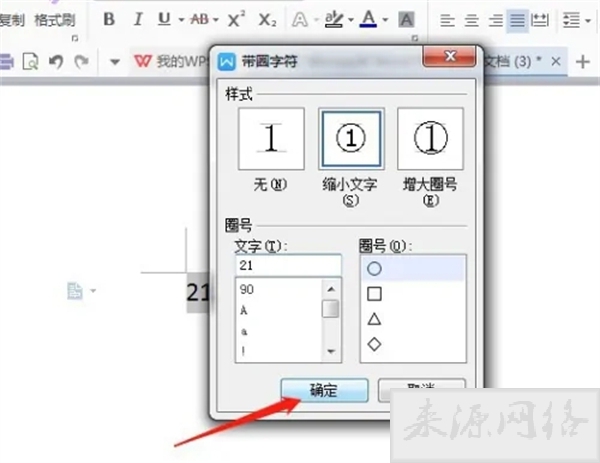Click the Copy 复制 button
The image size is (600, 463).
[x=11, y=20]
